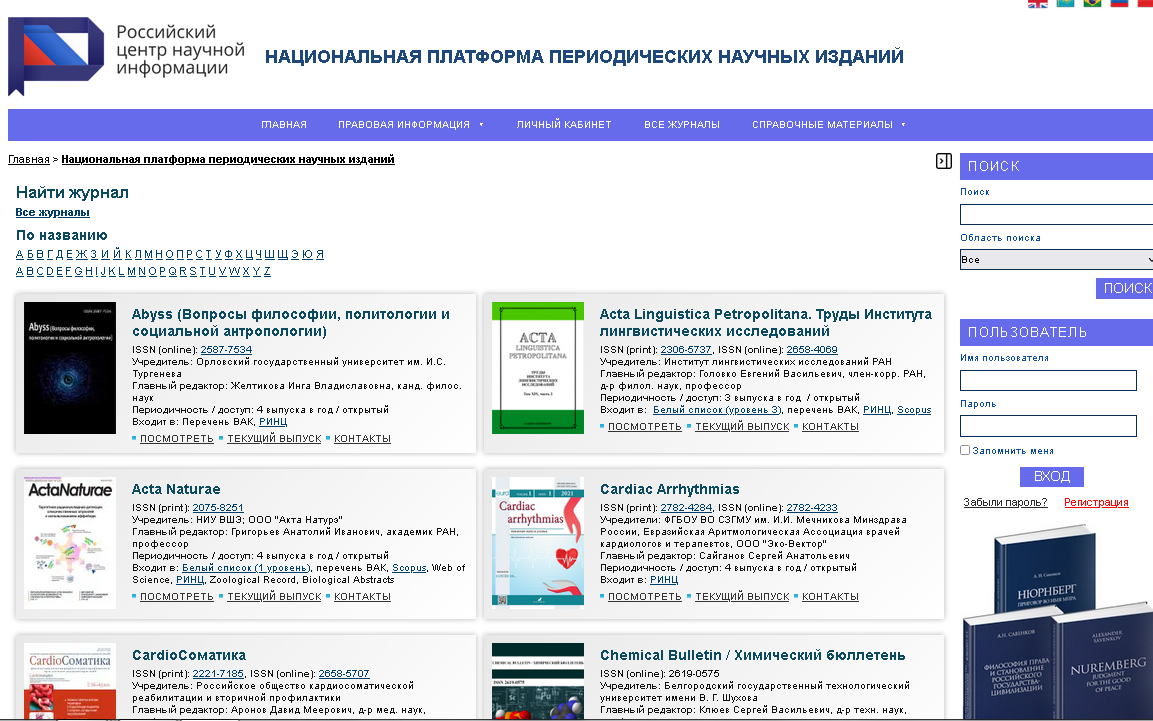Click the "Забыли пароль?" link
This screenshot has height=721, width=1153.
(x=1005, y=502)
